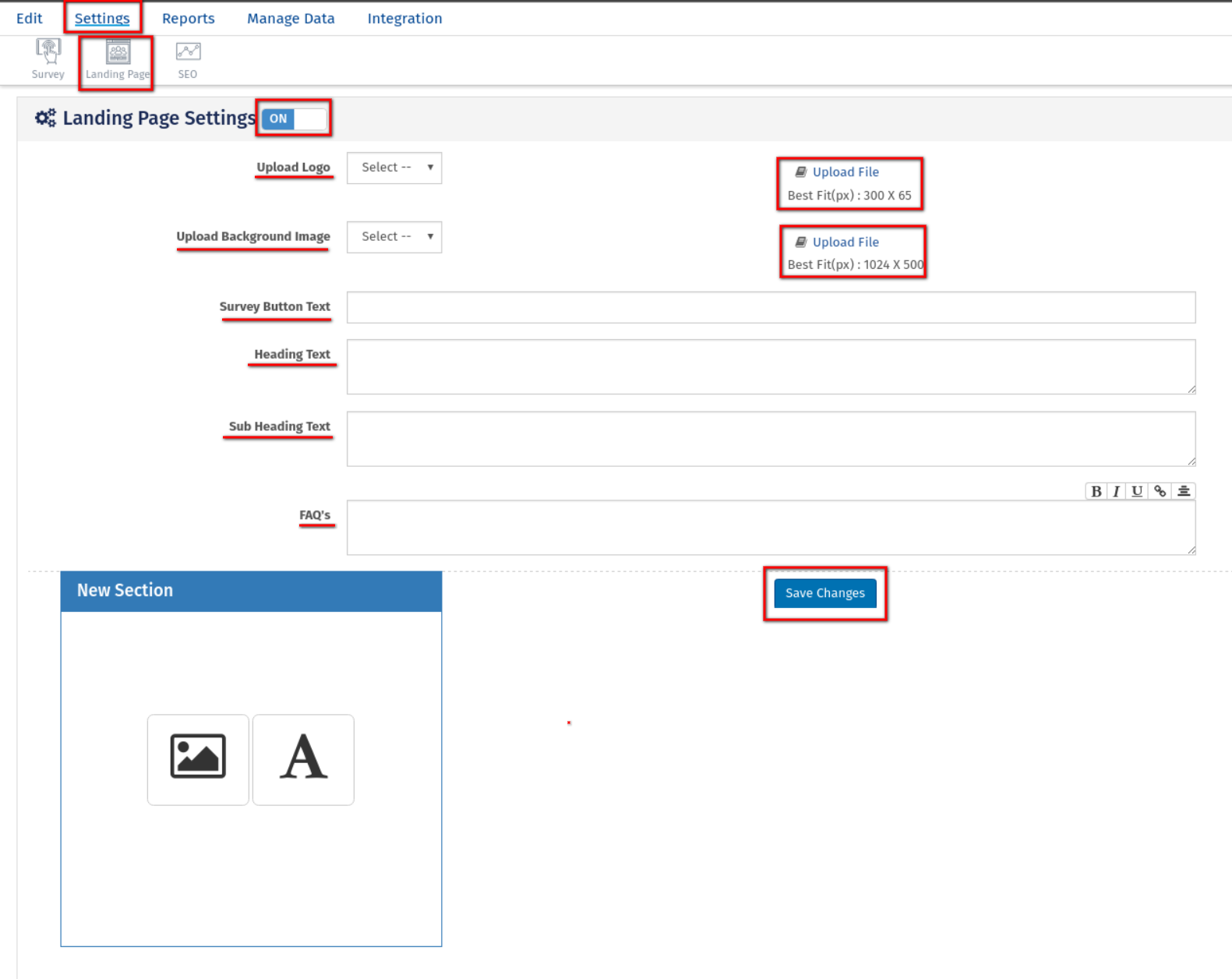
Task: Open the SEO settings icon
Action: click(x=188, y=59)
